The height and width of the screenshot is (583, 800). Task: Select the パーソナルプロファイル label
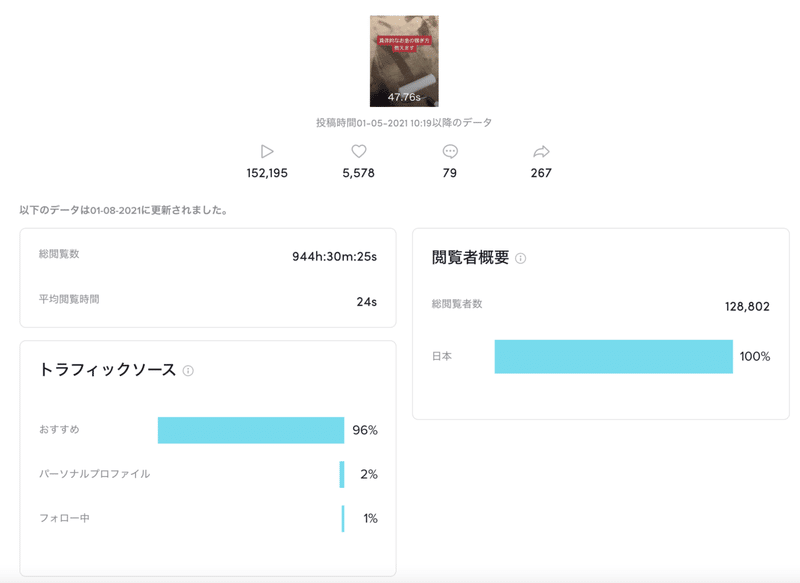pyautogui.click(x=94, y=474)
